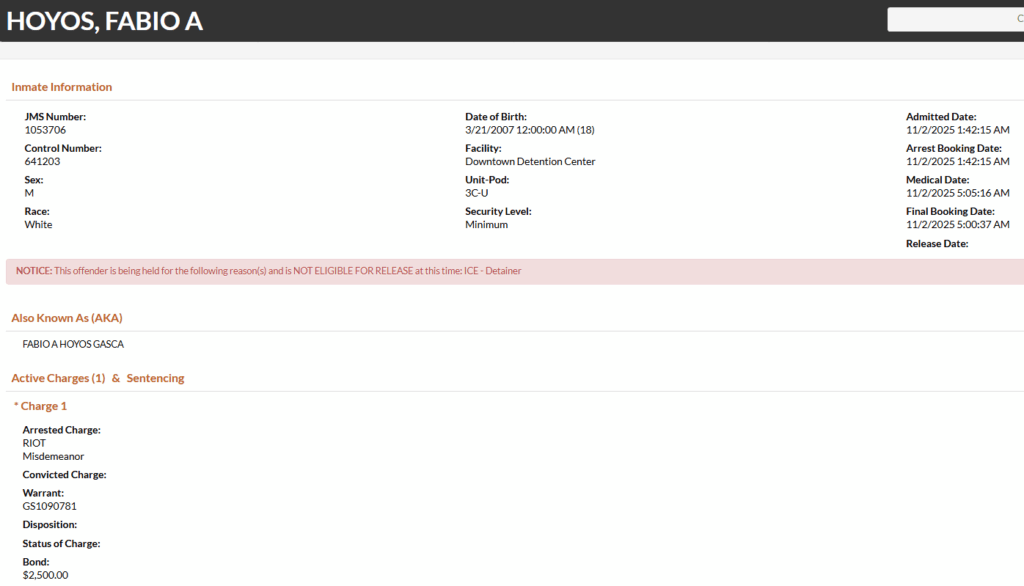
Task: Click the search input field in header
Action: [x=955, y=19]
